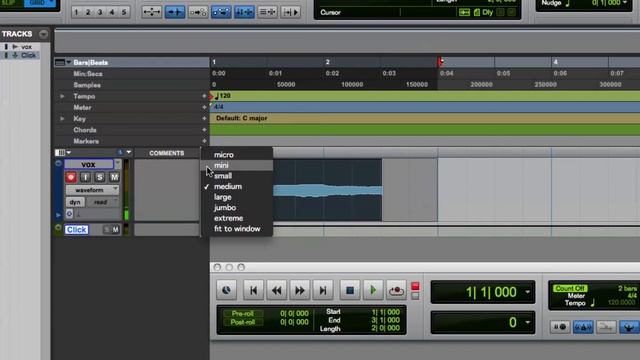Toggle Count Off in the transport

(570, 288)
